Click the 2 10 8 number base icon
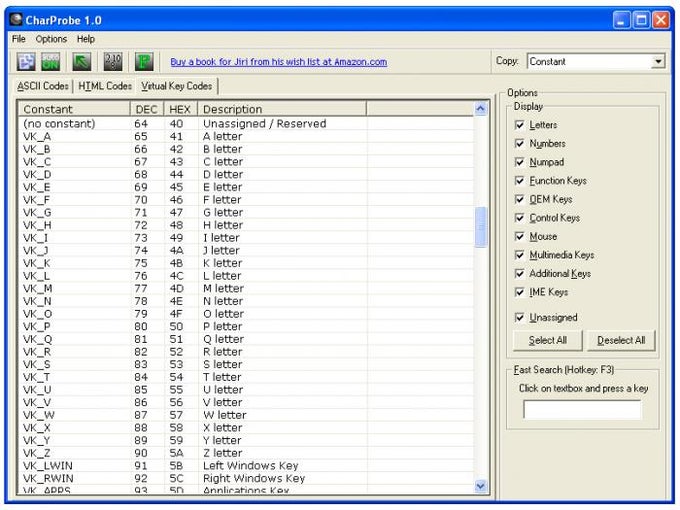 (x=113, y=62)
